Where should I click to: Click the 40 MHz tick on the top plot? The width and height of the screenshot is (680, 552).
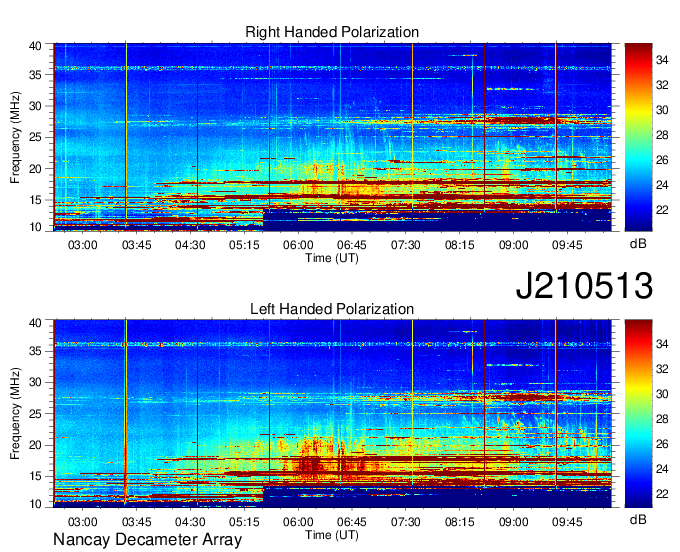coord(35,46)
